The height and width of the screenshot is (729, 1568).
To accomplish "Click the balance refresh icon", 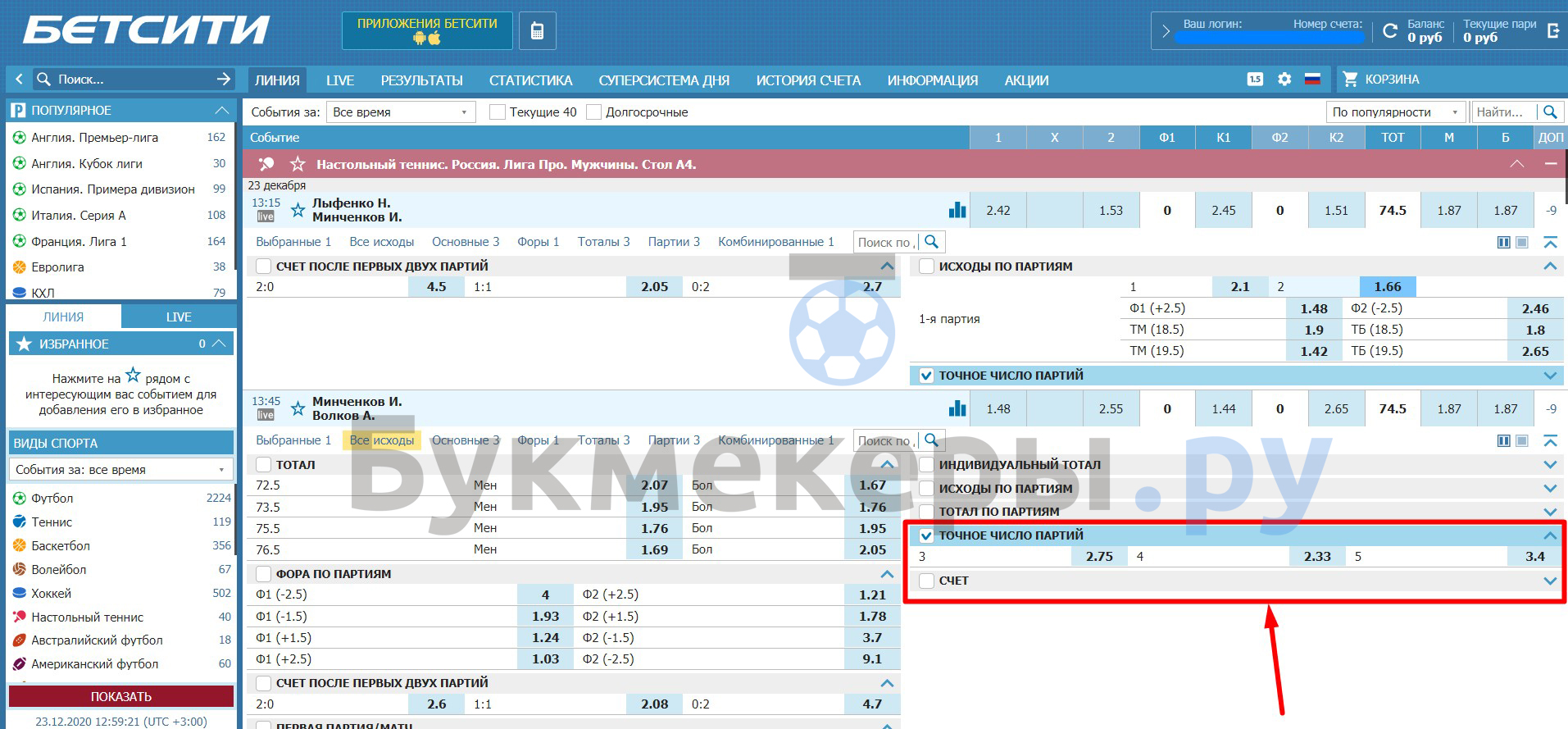I will point(1389,31).
